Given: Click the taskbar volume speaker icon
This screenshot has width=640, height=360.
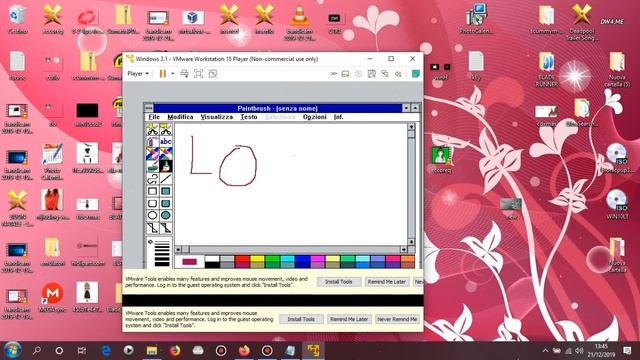Looking at the screenshot, I should (x=579, y=351).
